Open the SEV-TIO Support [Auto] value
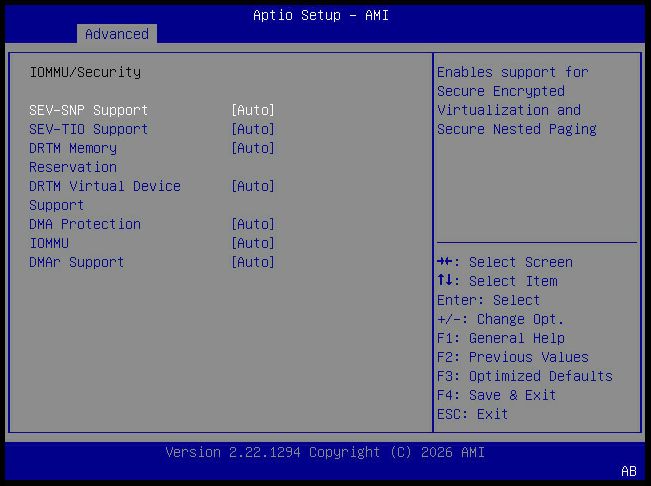The width and height of the screenshot is (651, 486). (253, 129)
